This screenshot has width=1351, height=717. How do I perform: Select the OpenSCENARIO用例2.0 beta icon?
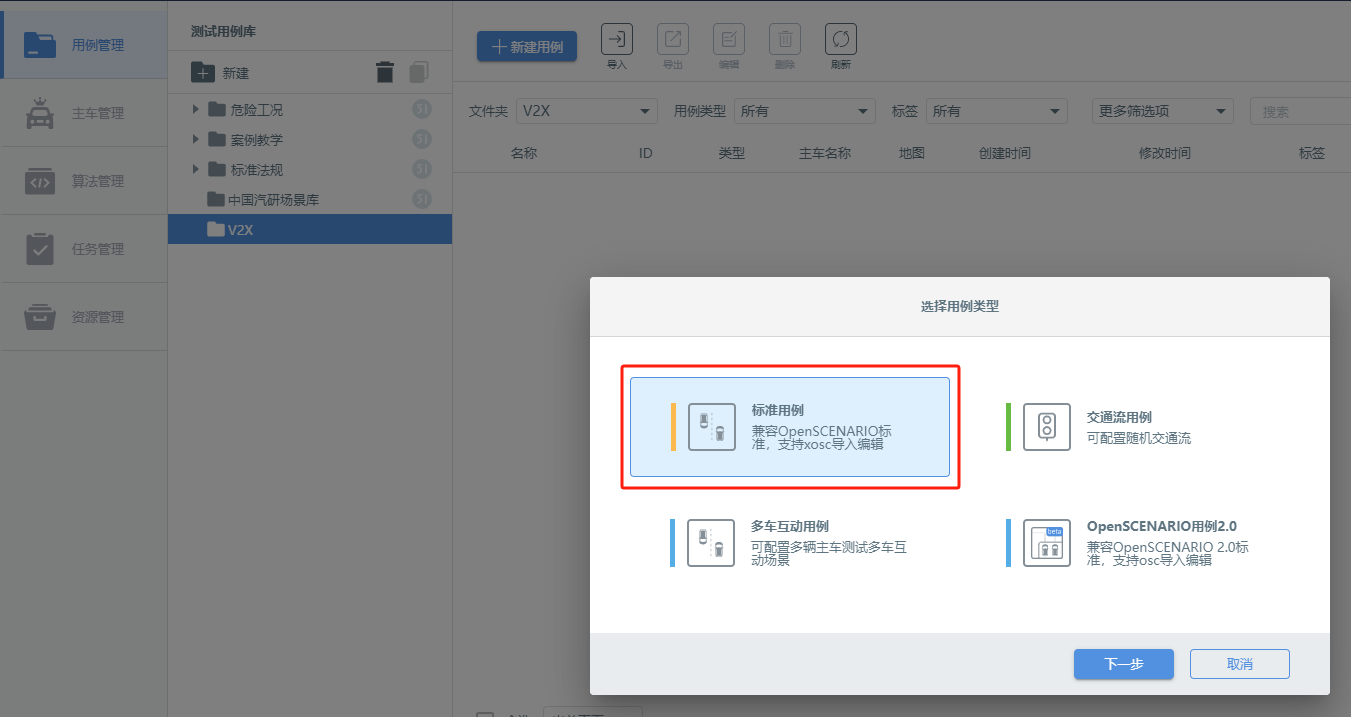click(1047, 543)
